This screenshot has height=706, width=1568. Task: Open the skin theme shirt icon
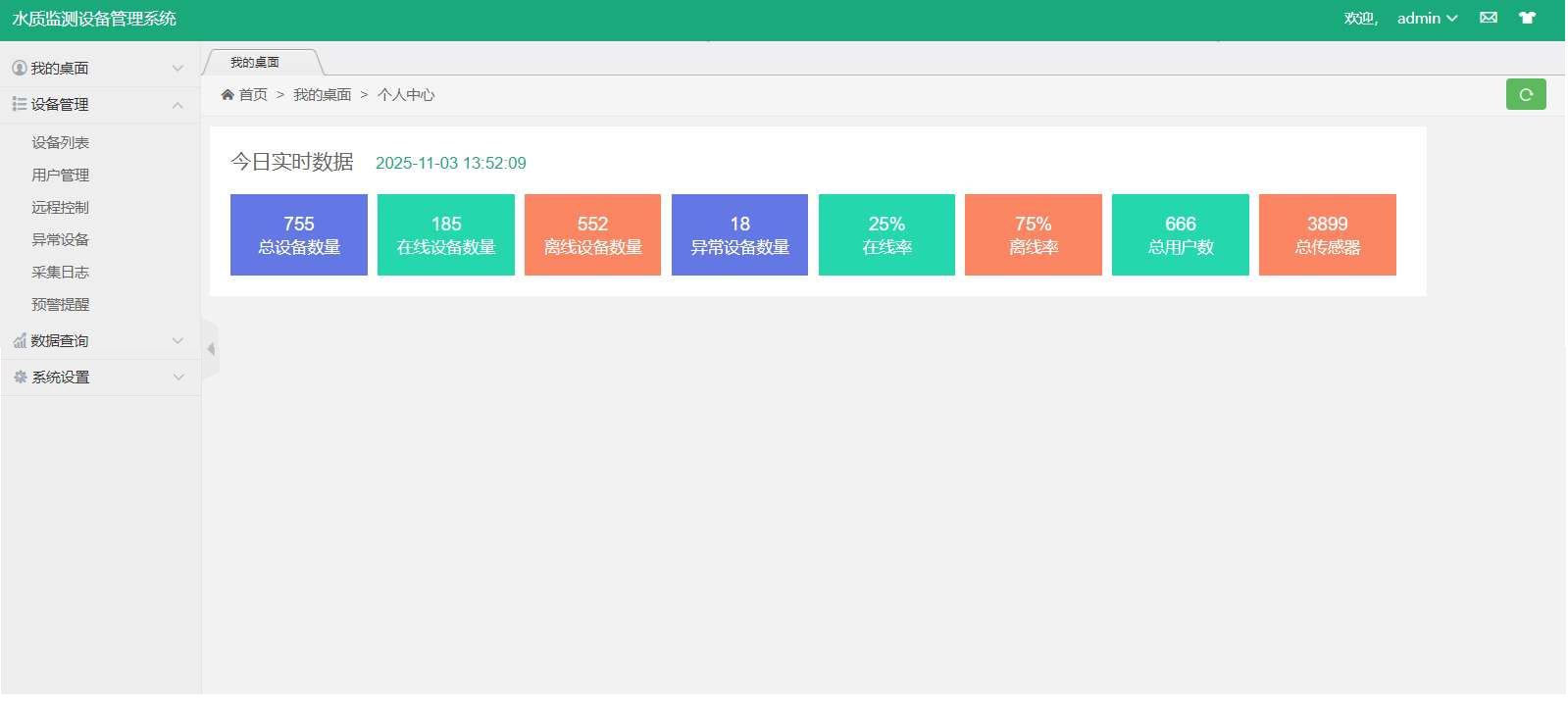point(1527,18)
